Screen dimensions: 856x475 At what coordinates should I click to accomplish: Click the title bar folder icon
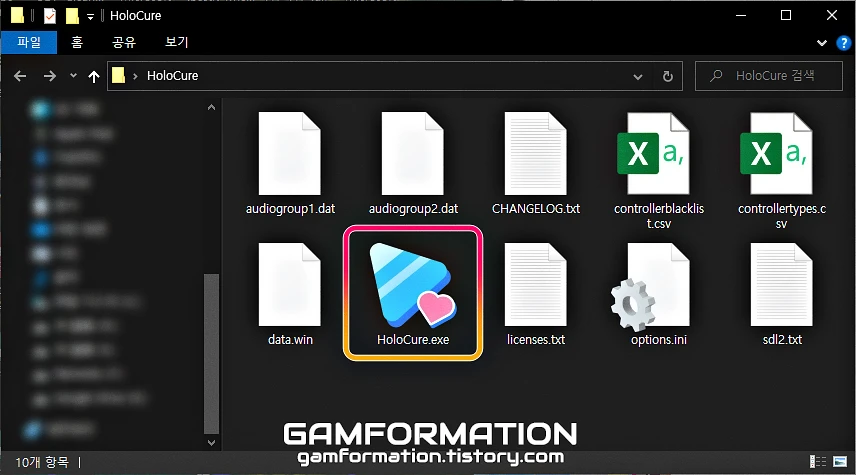pos(17,16)
